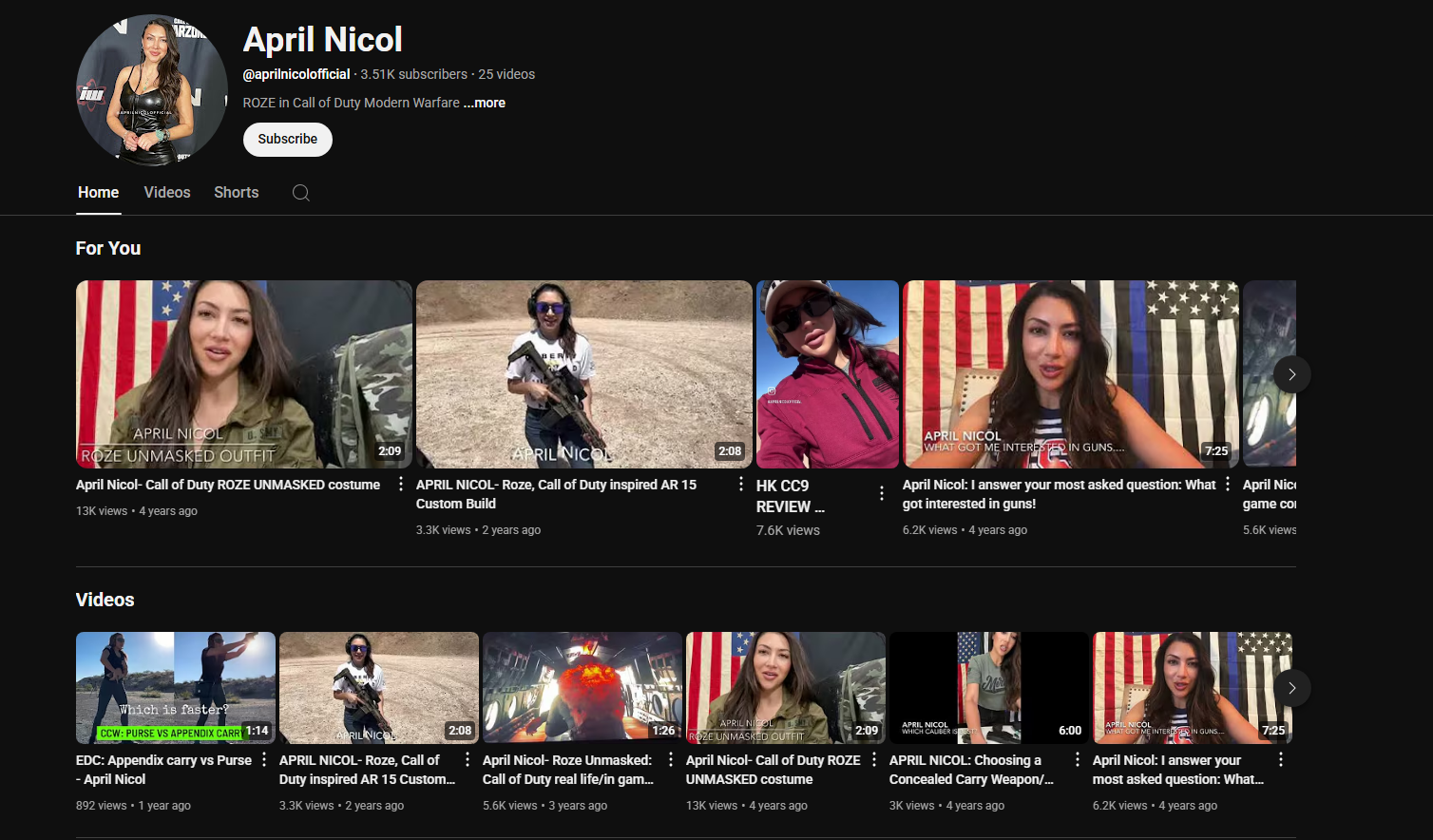
Task: Open title 'EDC: Appendix carry vs Purse'
Action: point(163,770)
